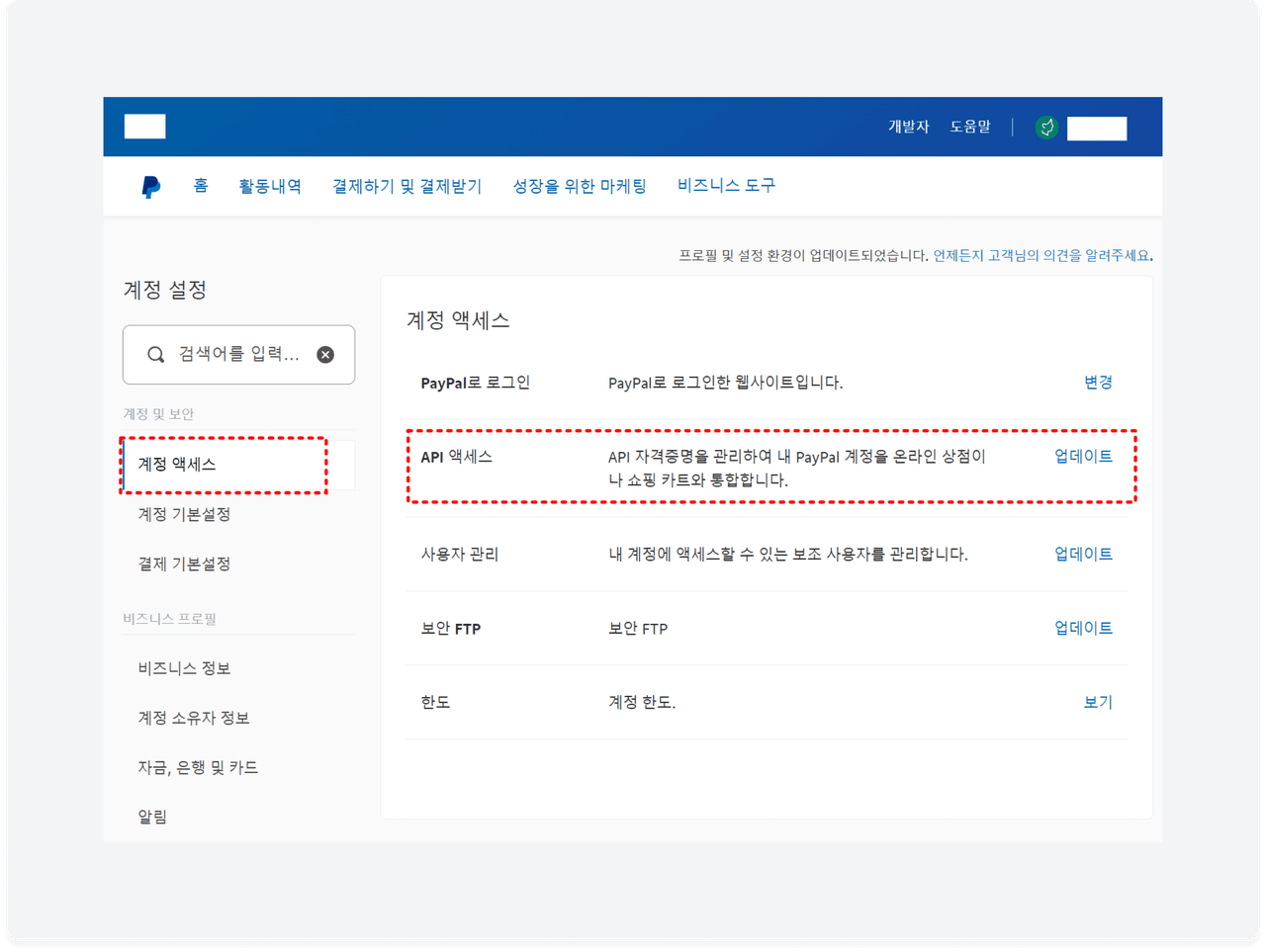Viewport: 1266px width, 952px height.
Task: Open 성장을 위한 마케팅 menu
Action: coord(579,186)
